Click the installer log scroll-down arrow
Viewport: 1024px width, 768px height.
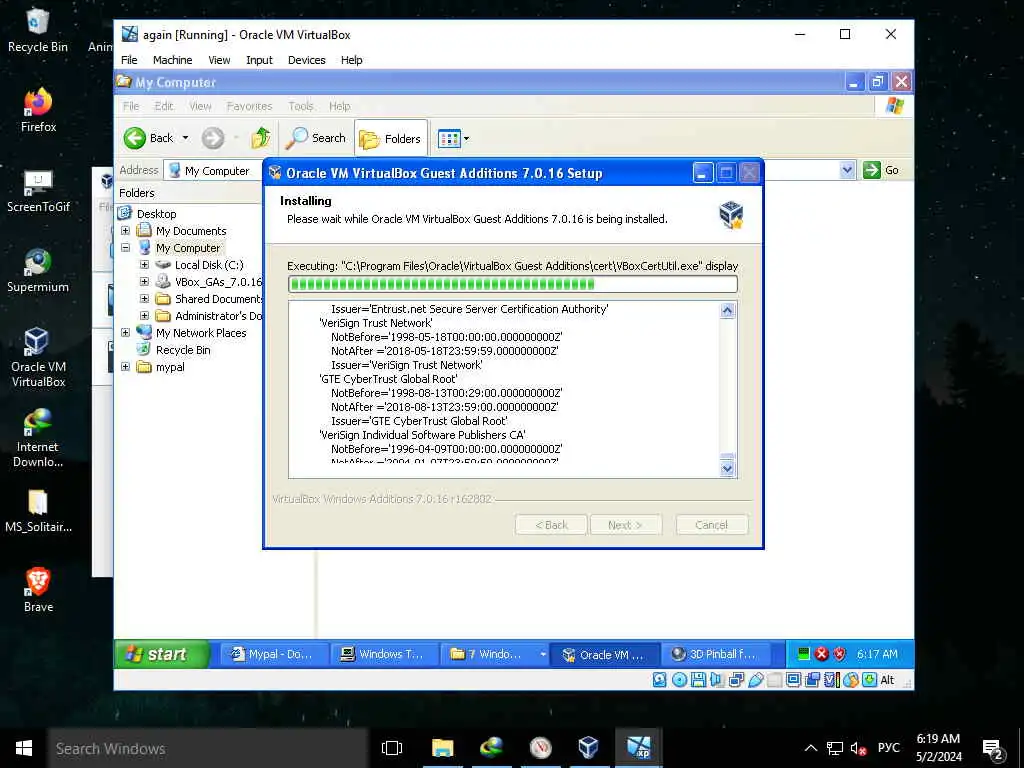[727, 468]
